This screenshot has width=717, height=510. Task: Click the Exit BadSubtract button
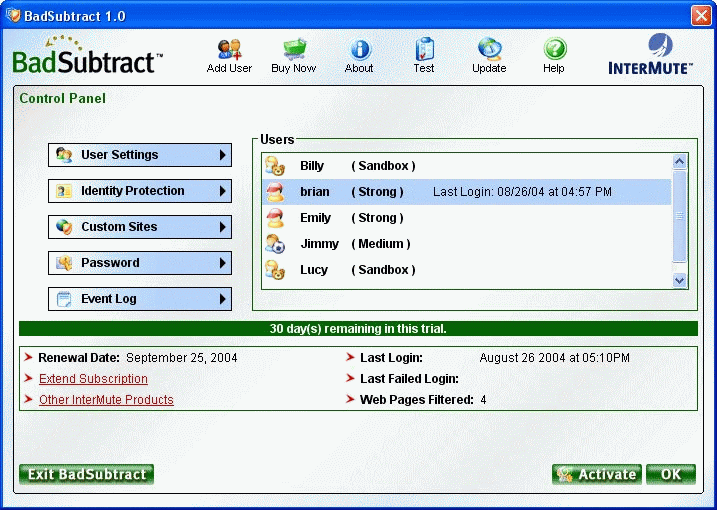click(x=86, y=474)
